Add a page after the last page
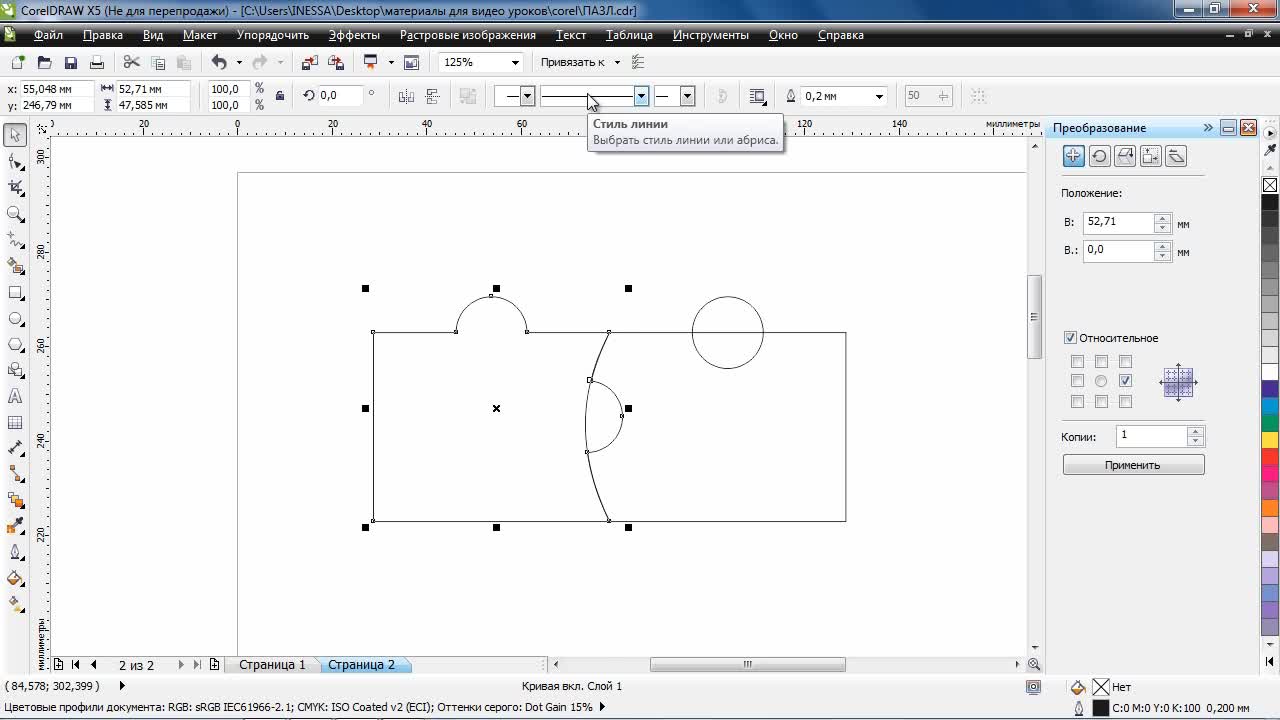Screen dimensions: 1280x720 tap(214, 665)
